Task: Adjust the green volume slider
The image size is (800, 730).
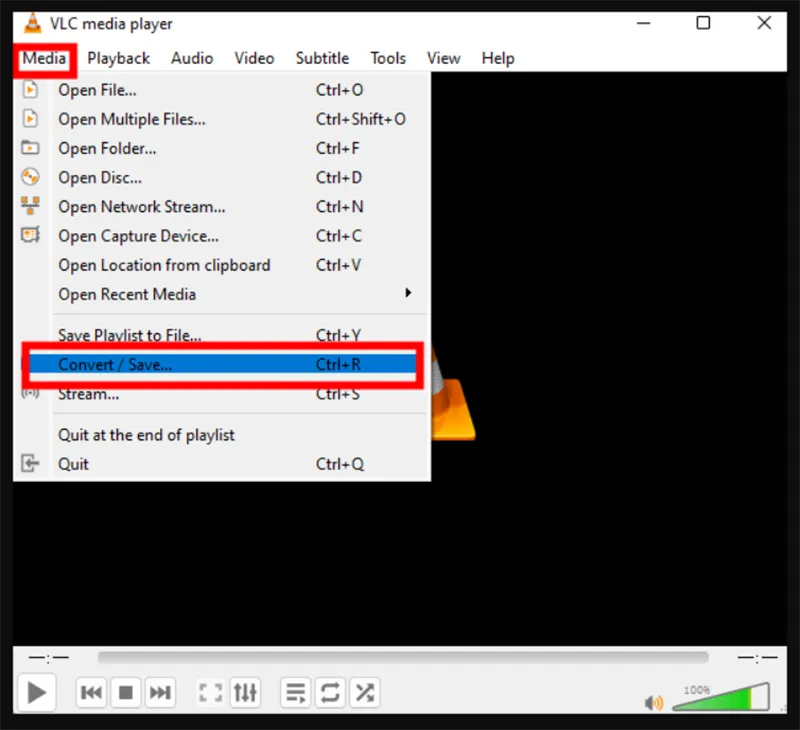Action: 720,697
